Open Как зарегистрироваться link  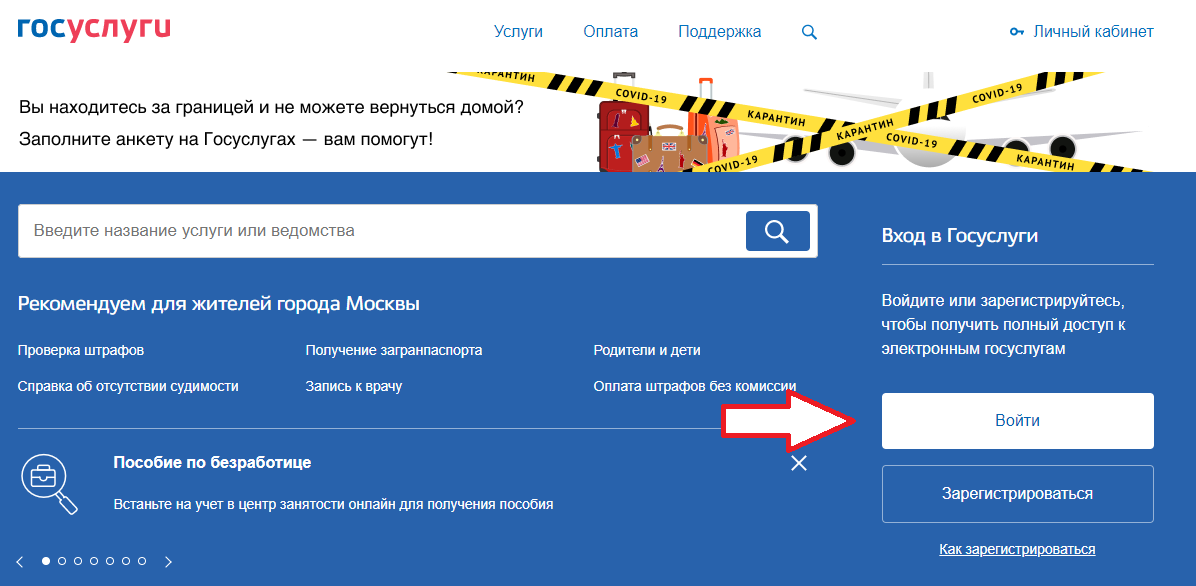[1018, 549]
